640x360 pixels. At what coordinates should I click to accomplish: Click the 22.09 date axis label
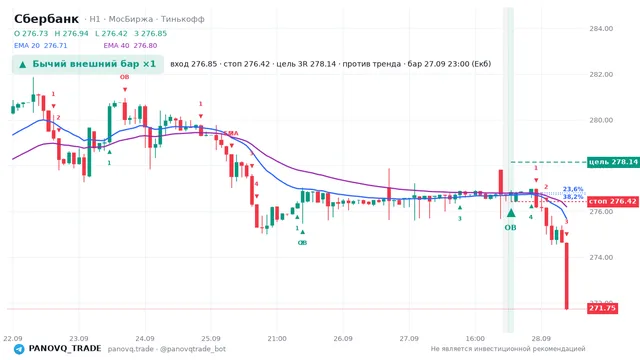pos(13,339)
